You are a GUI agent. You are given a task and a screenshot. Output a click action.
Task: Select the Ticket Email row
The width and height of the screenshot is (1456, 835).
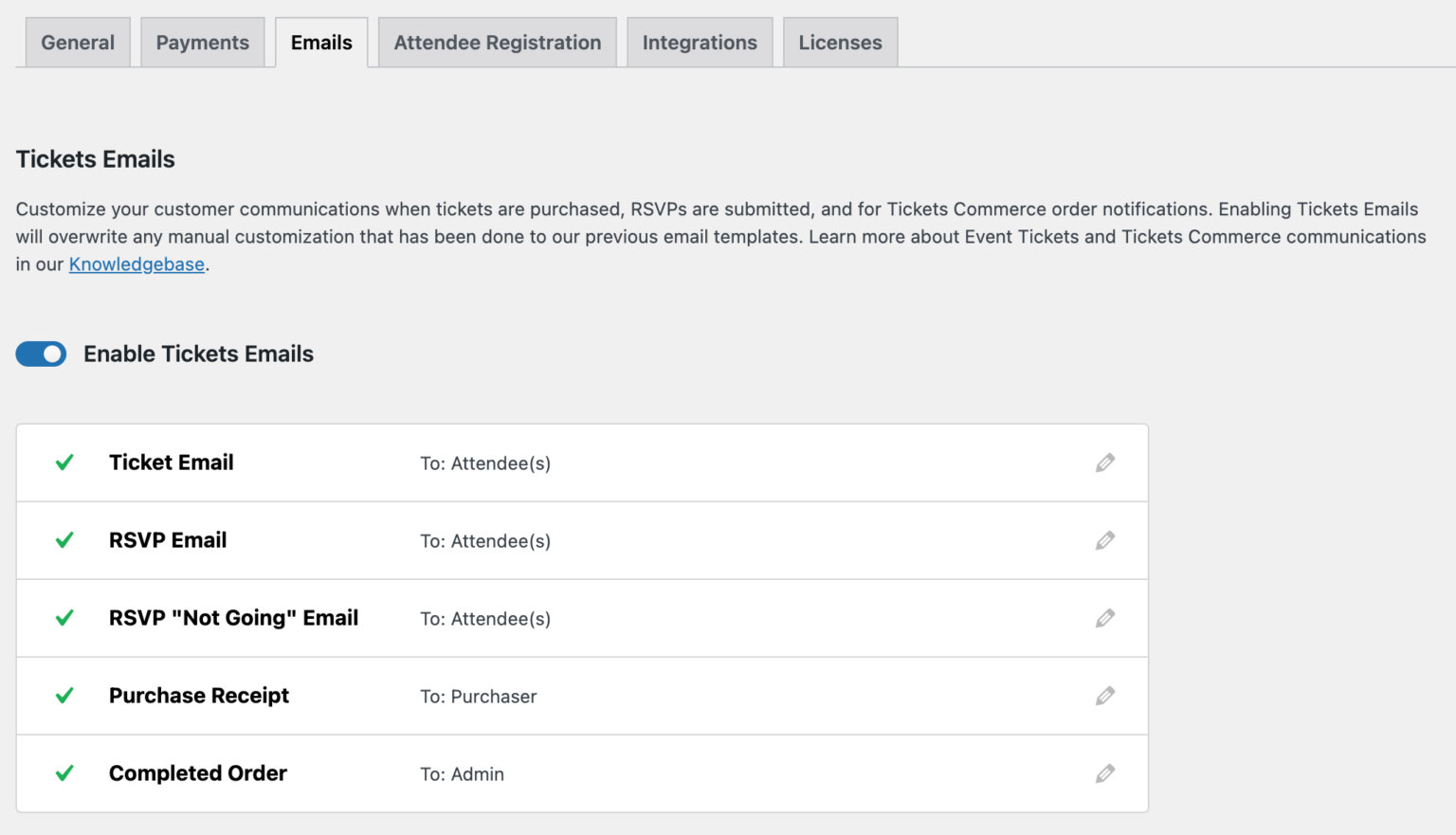point(171,463)
